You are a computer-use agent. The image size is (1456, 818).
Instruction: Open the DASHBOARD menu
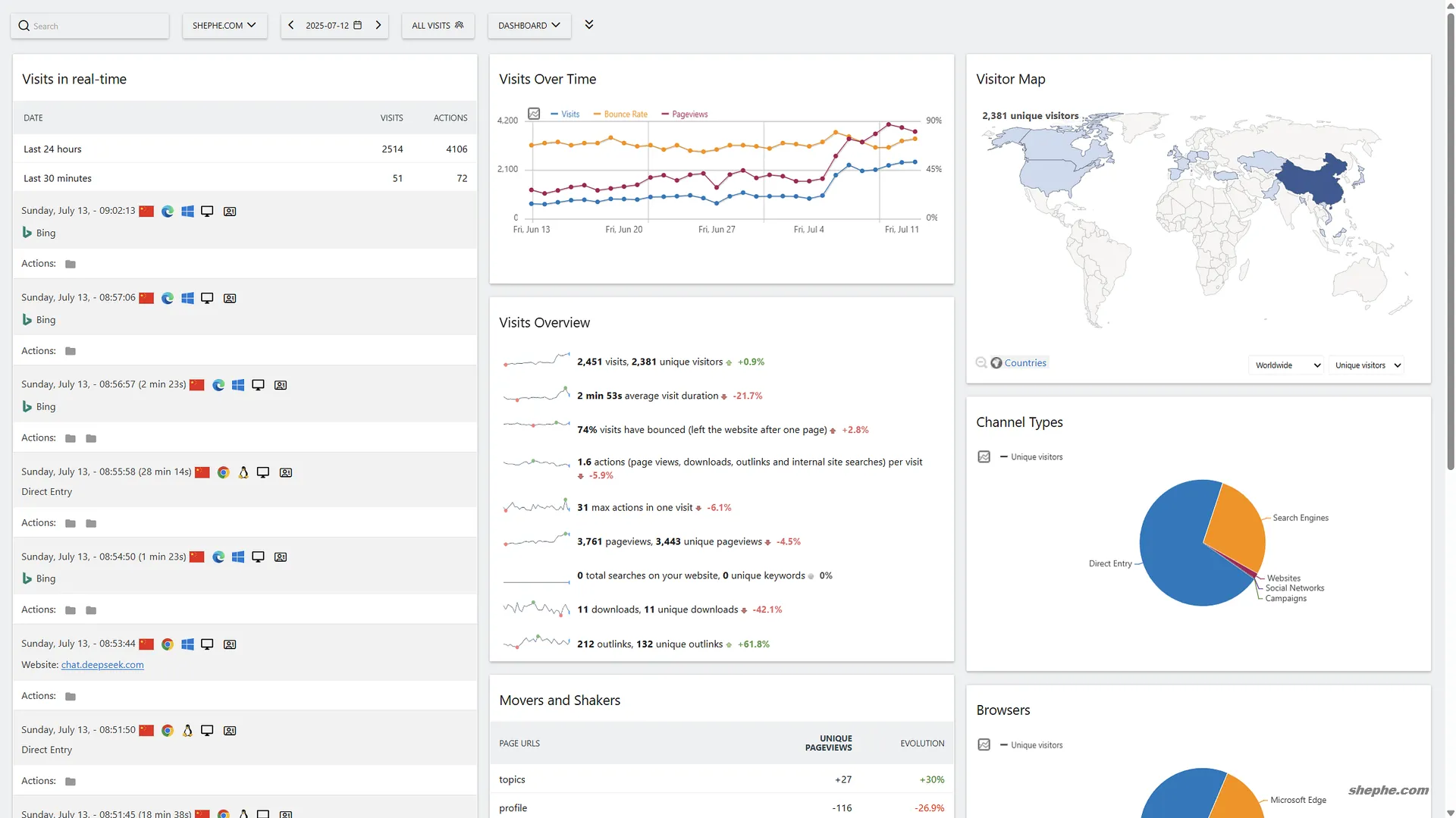(529, 26)
